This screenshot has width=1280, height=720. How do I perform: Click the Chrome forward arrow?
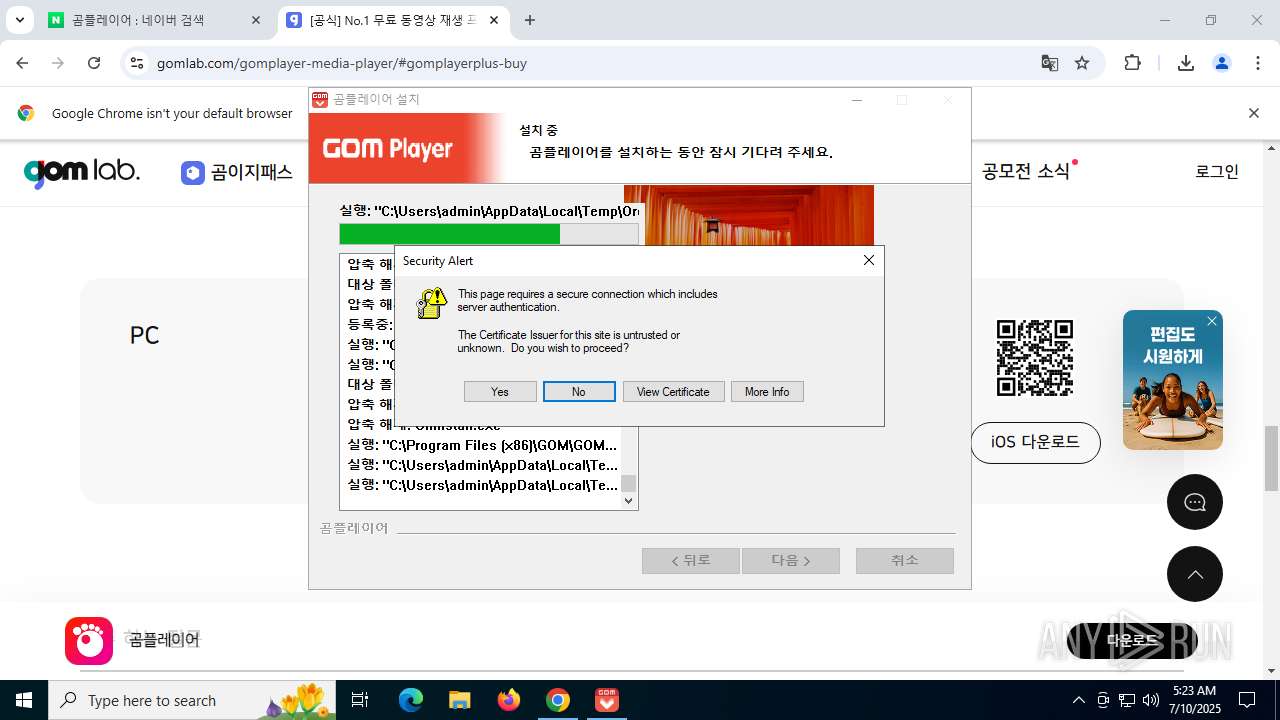coord(58,63)
